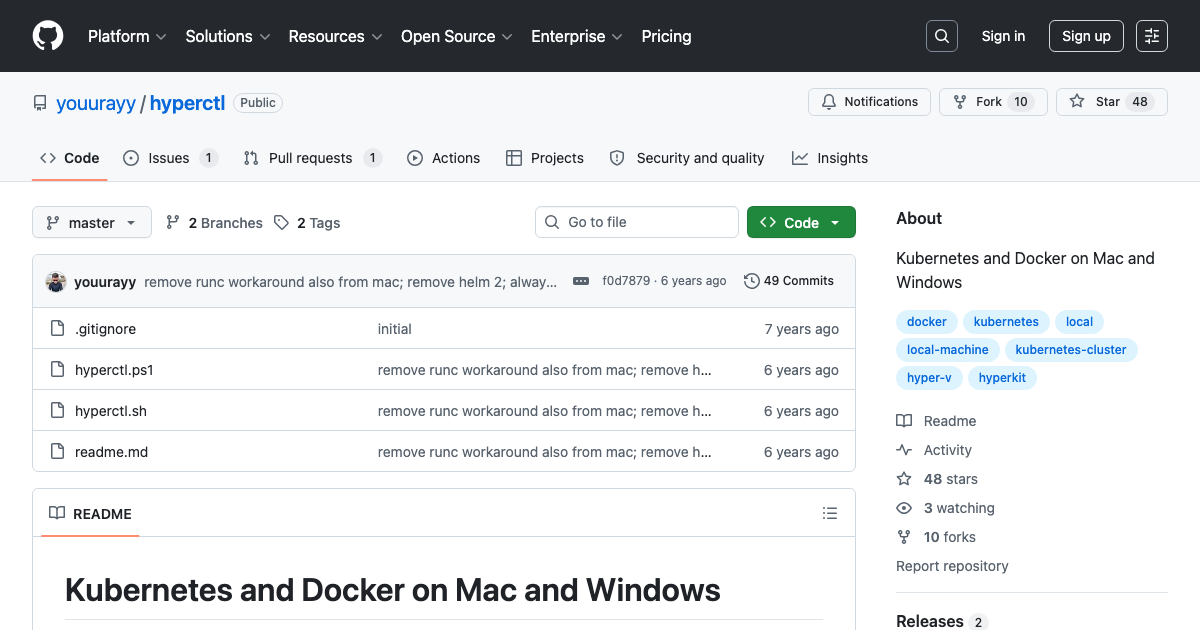
Task: Click the Sign in link
Action: 1003,36
